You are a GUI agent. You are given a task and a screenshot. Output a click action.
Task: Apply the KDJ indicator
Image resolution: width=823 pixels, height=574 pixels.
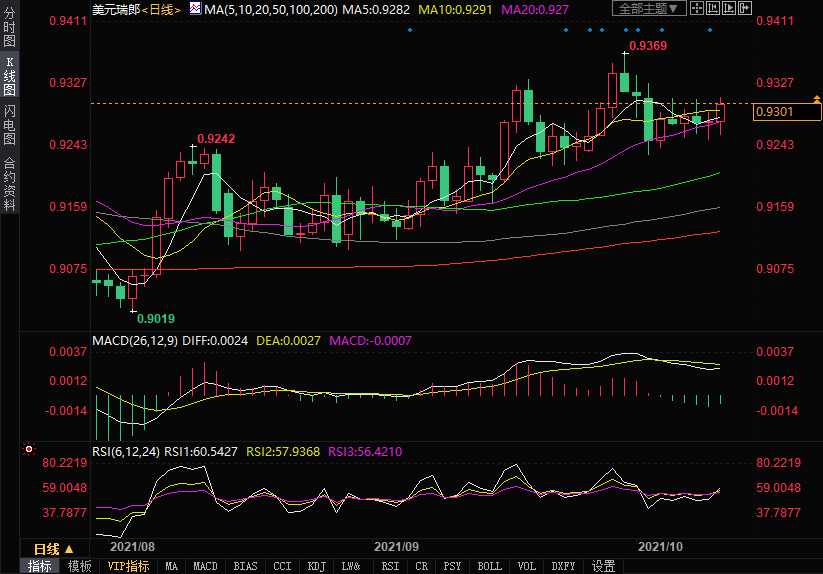(x=316, y=566)
